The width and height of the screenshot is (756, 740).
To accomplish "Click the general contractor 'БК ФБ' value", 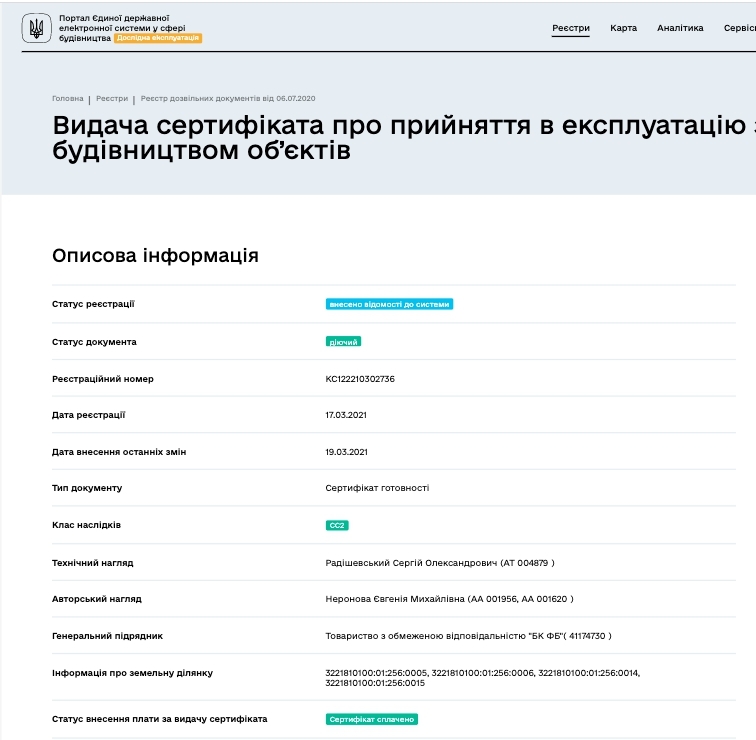I will coord(469,636).
